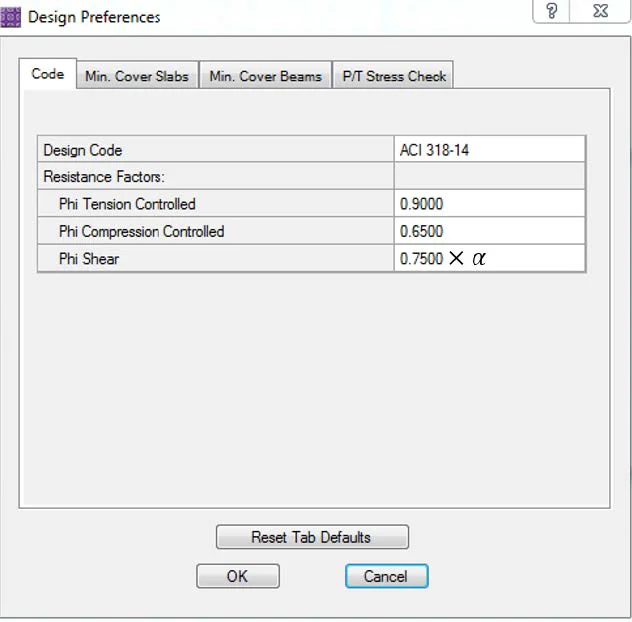Select the Code tab
This screenshot has height=622, width=632.
(48, 74)
